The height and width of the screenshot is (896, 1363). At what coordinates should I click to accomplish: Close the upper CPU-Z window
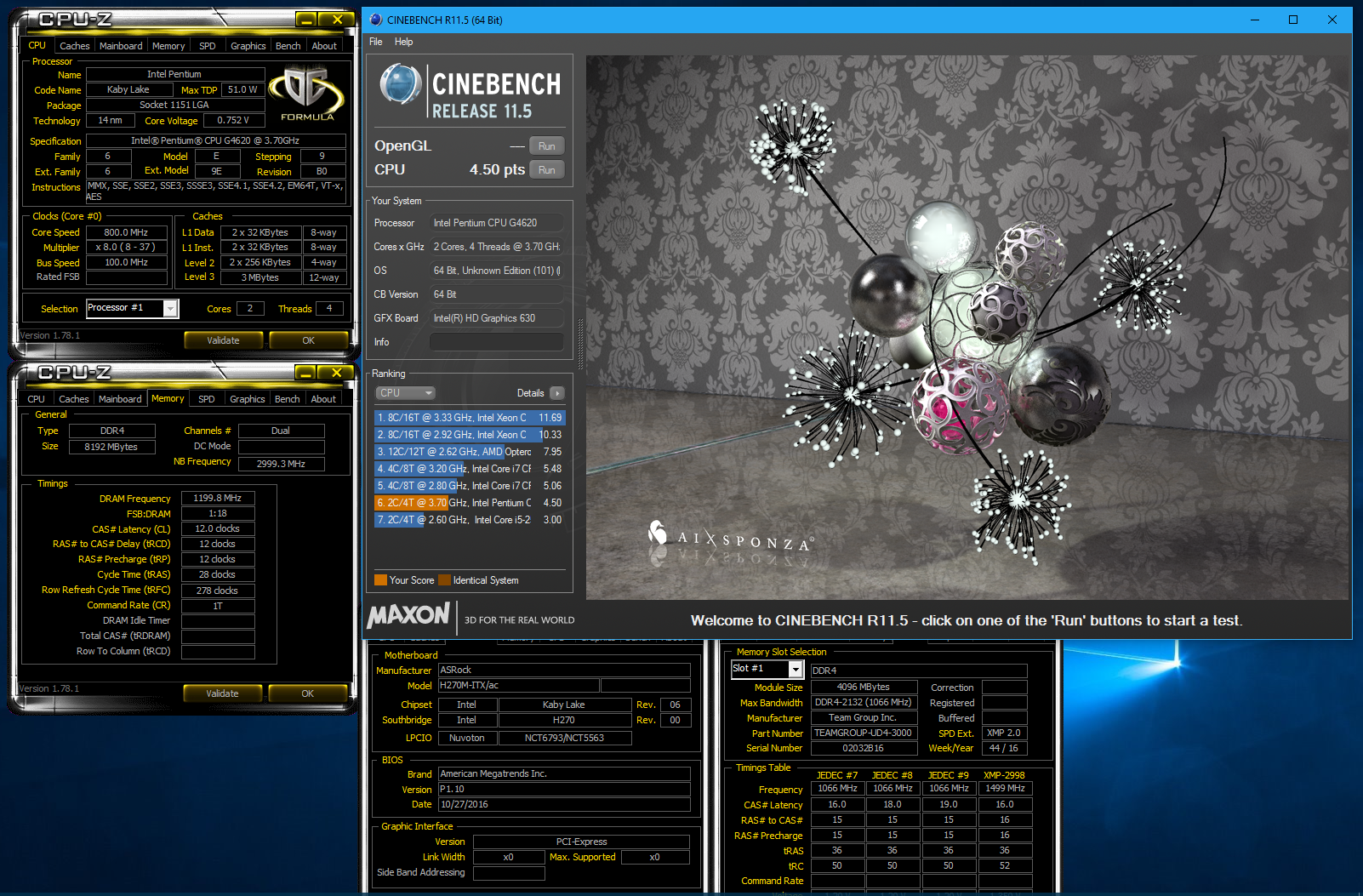337,19
